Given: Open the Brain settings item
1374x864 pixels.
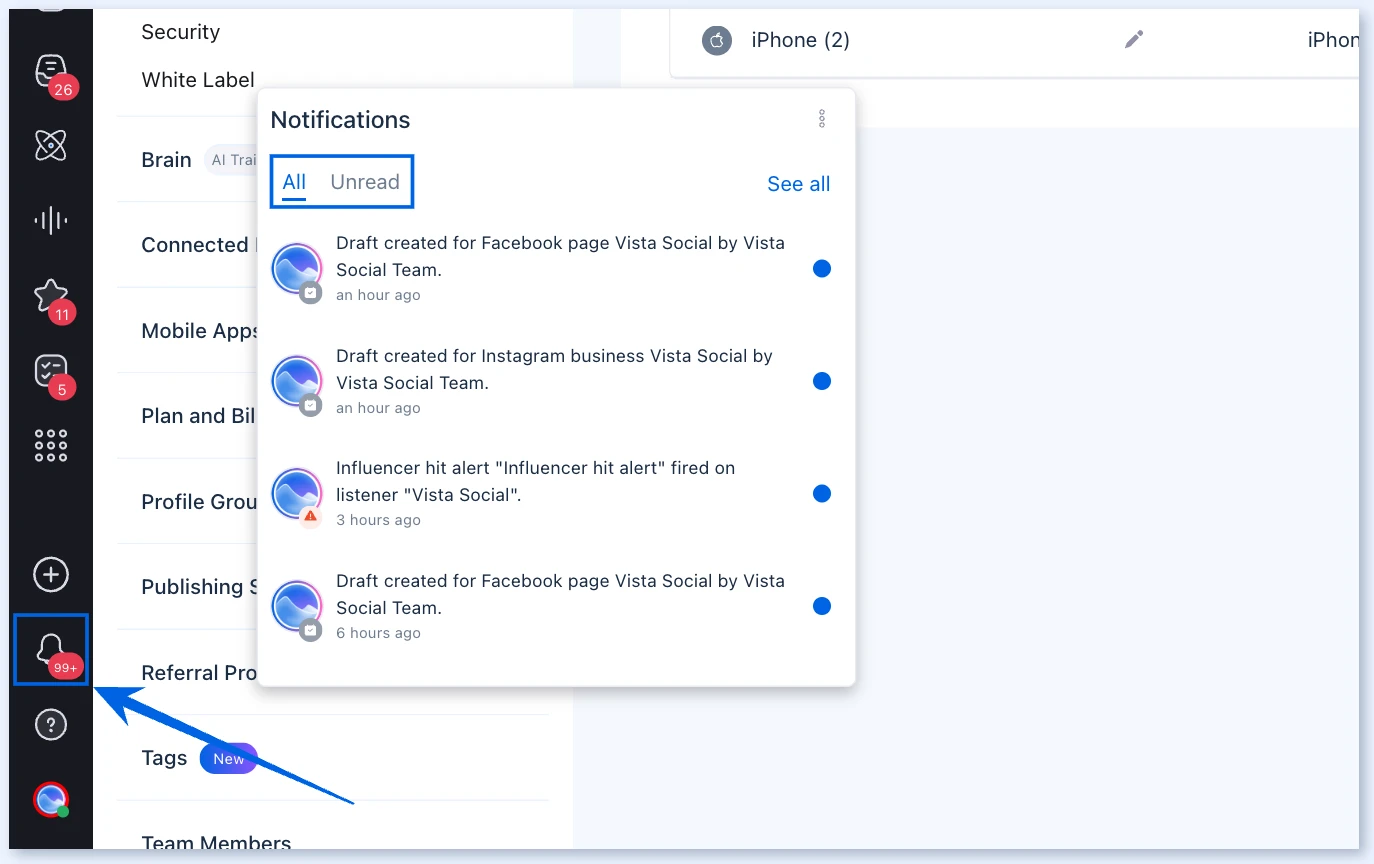Looking at the screenshot, I should [166, 160].
